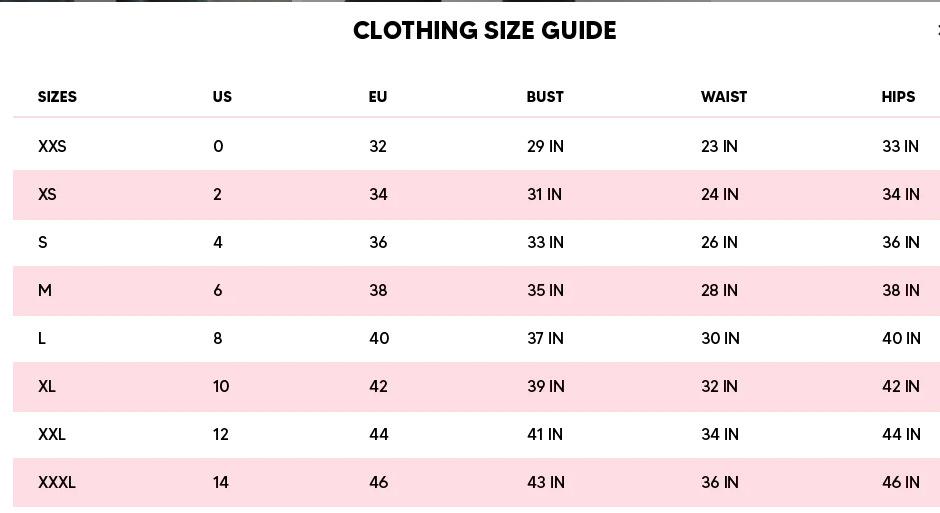Select the S size row label
Screen dimensions: 940x513
tap(42, 242)
